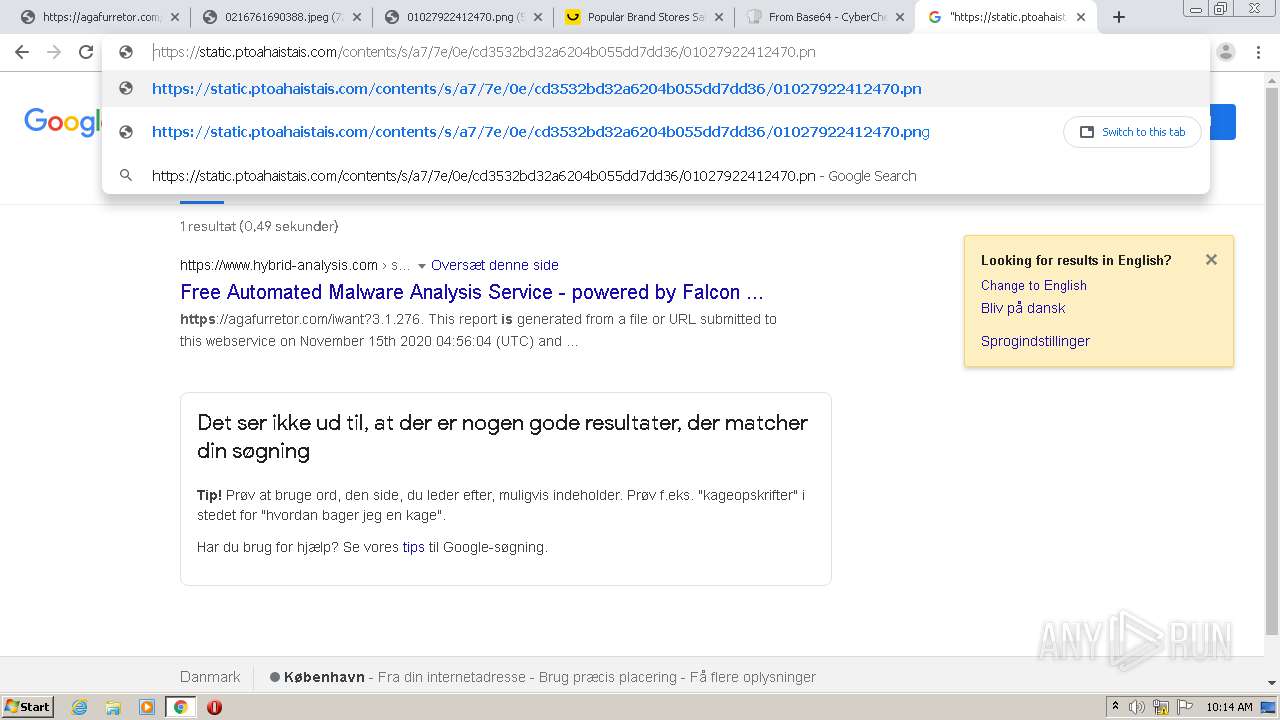Close the 01027922412470.png tab

tap(538, 17)
